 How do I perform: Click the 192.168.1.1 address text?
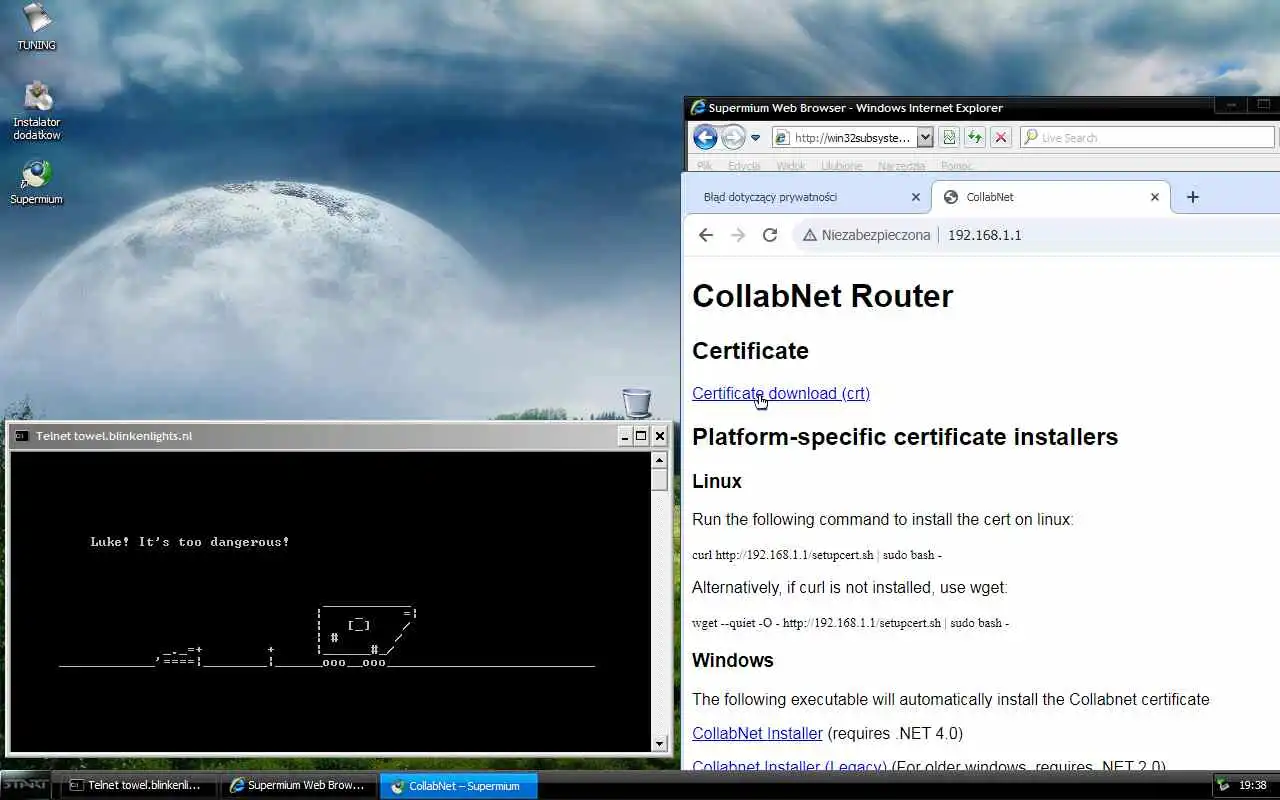[984, 235]
